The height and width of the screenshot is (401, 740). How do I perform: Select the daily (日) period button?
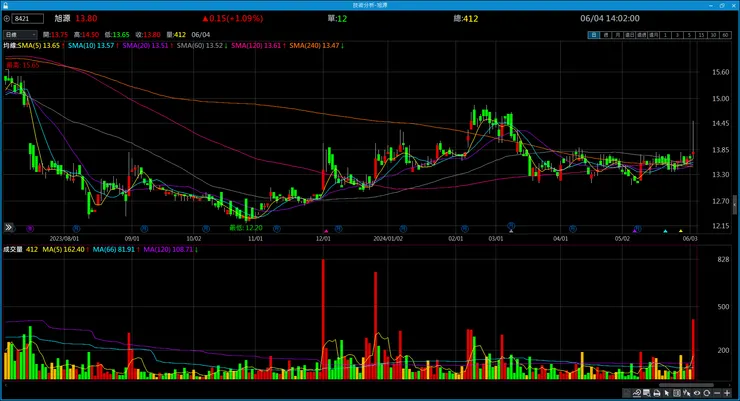coord(594,35)
